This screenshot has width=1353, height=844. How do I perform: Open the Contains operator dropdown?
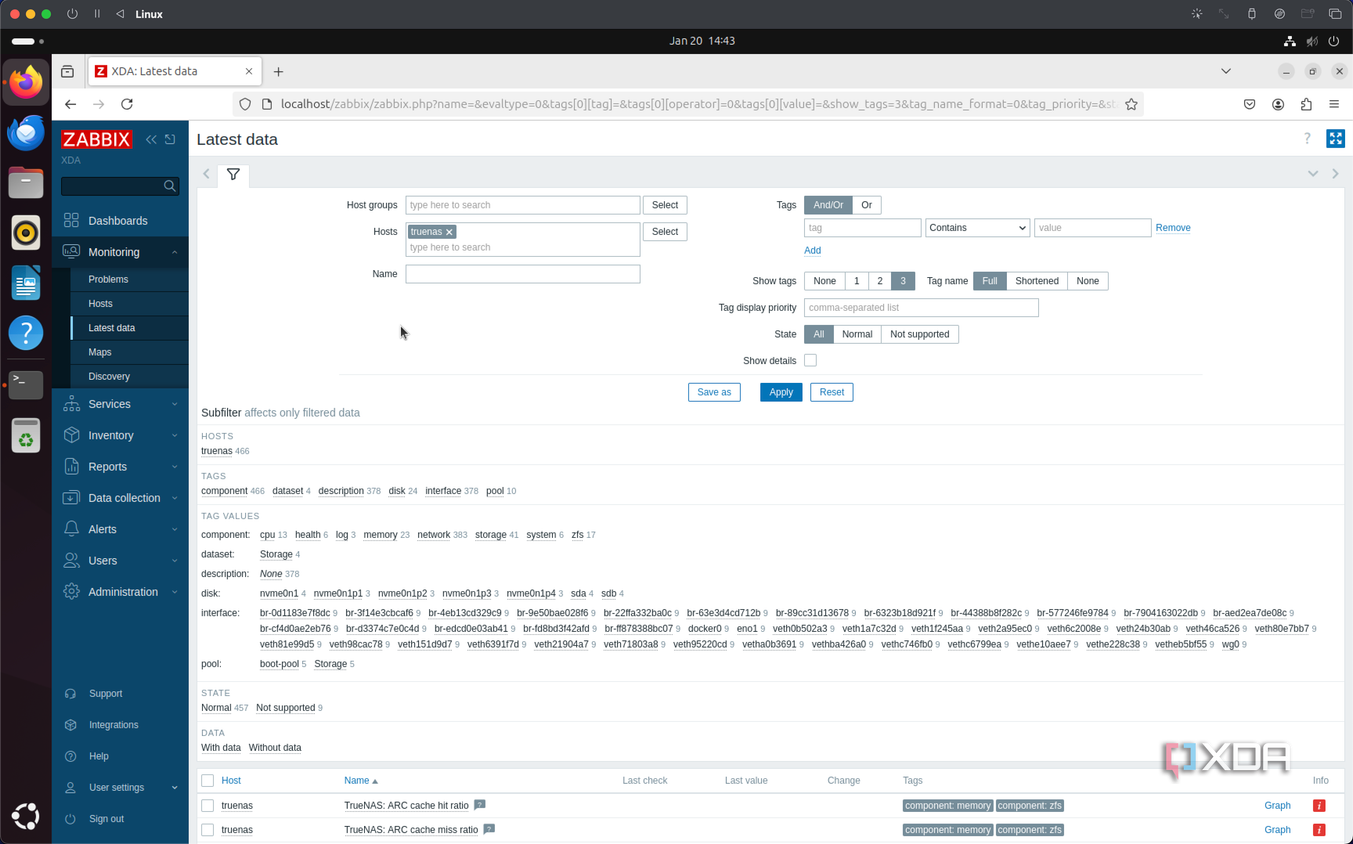[x=977, y=228]
